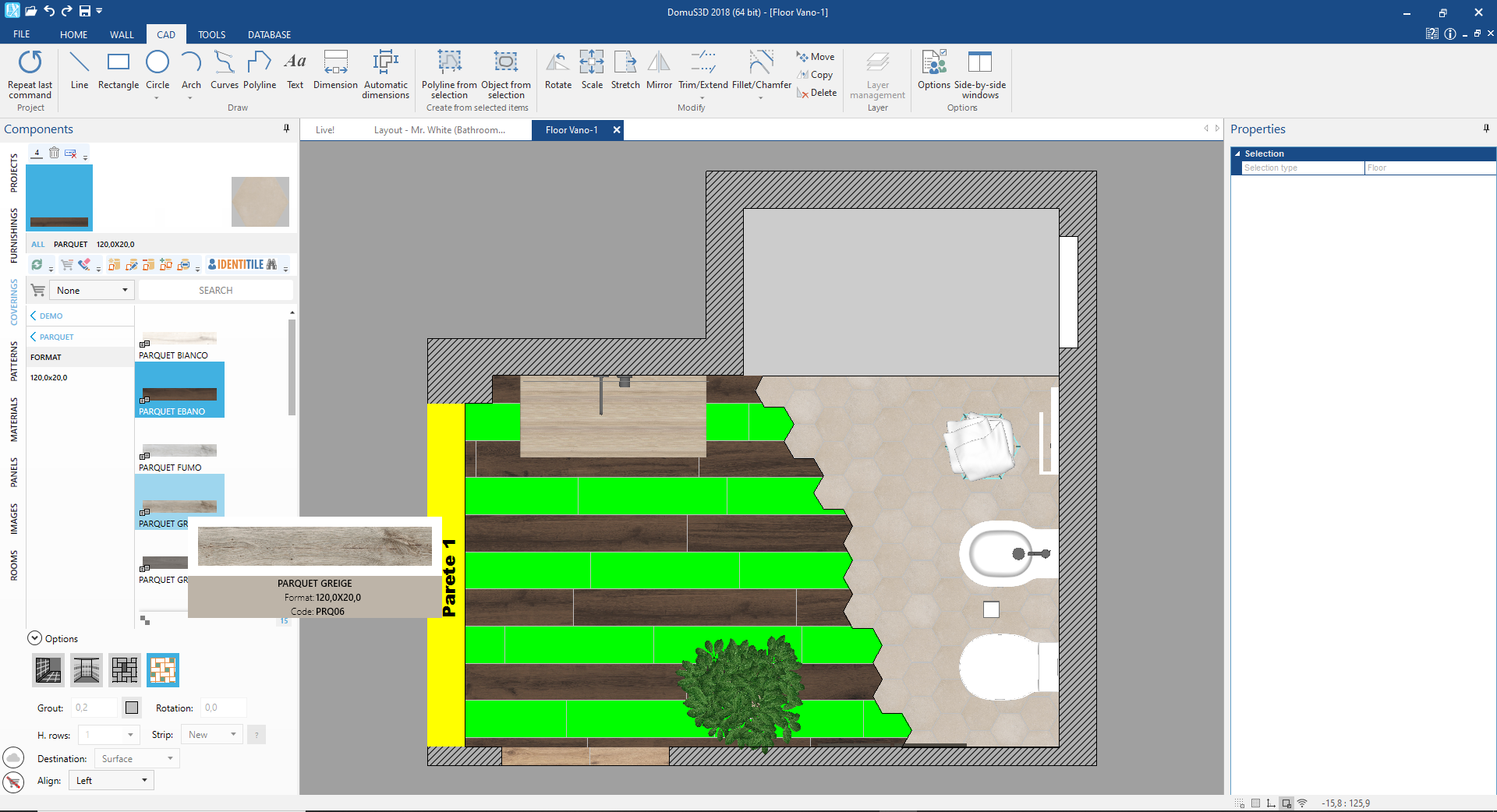This screenshot has width=1497, height=812.
Task: Choose the Circle draw tool
Action: tap(157, 70)
